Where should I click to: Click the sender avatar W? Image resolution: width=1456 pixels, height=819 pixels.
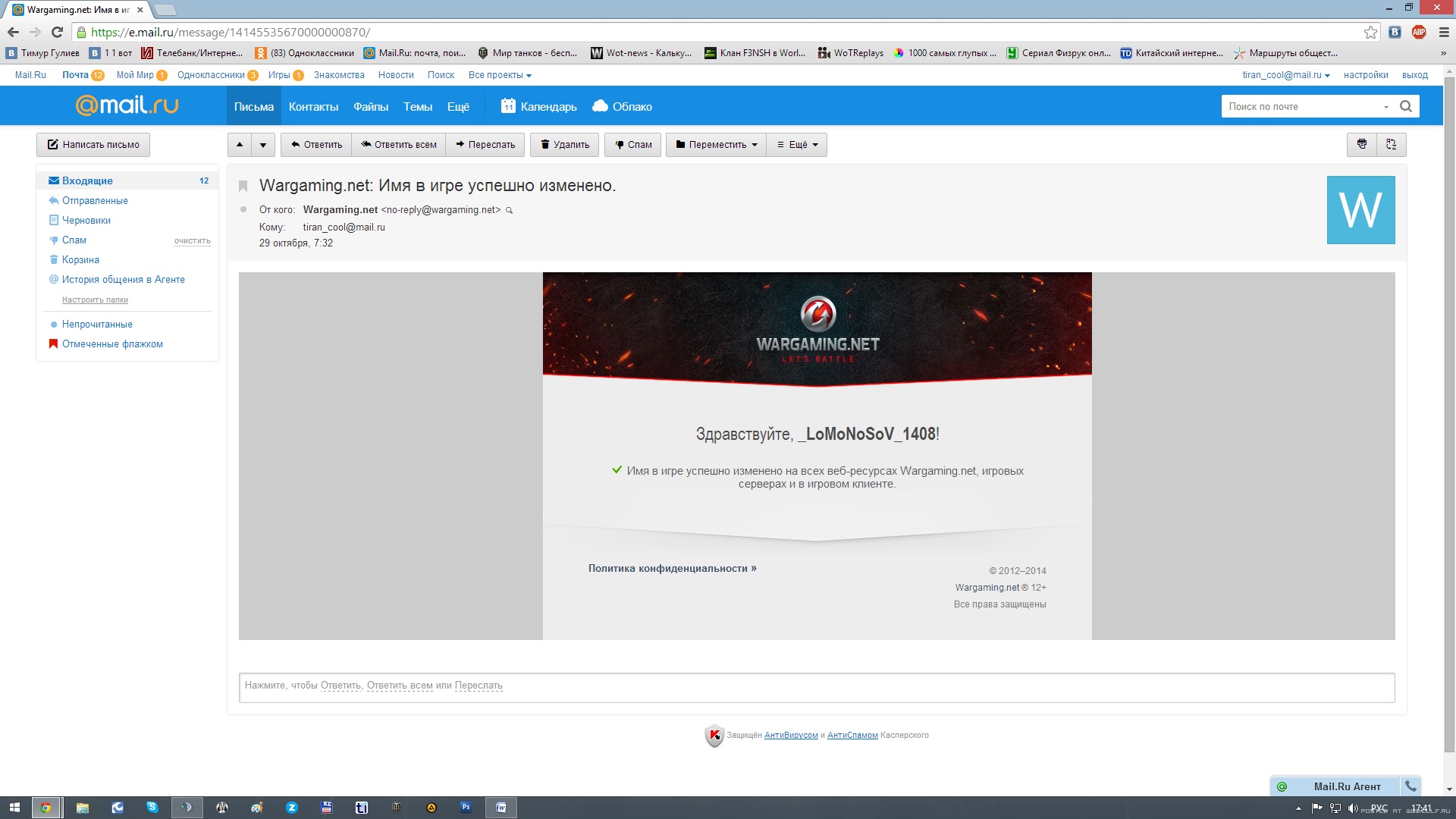pyautogui.click(x=1360, y=210)
